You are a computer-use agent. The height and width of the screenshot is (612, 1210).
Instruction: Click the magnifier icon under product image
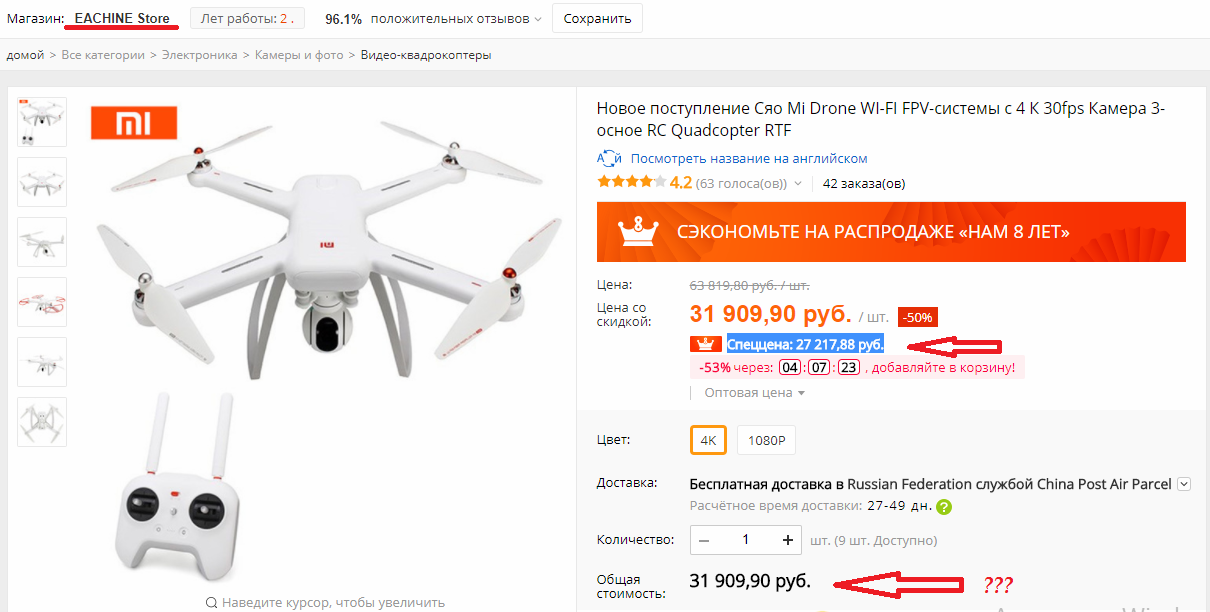[x=212, y=603]
